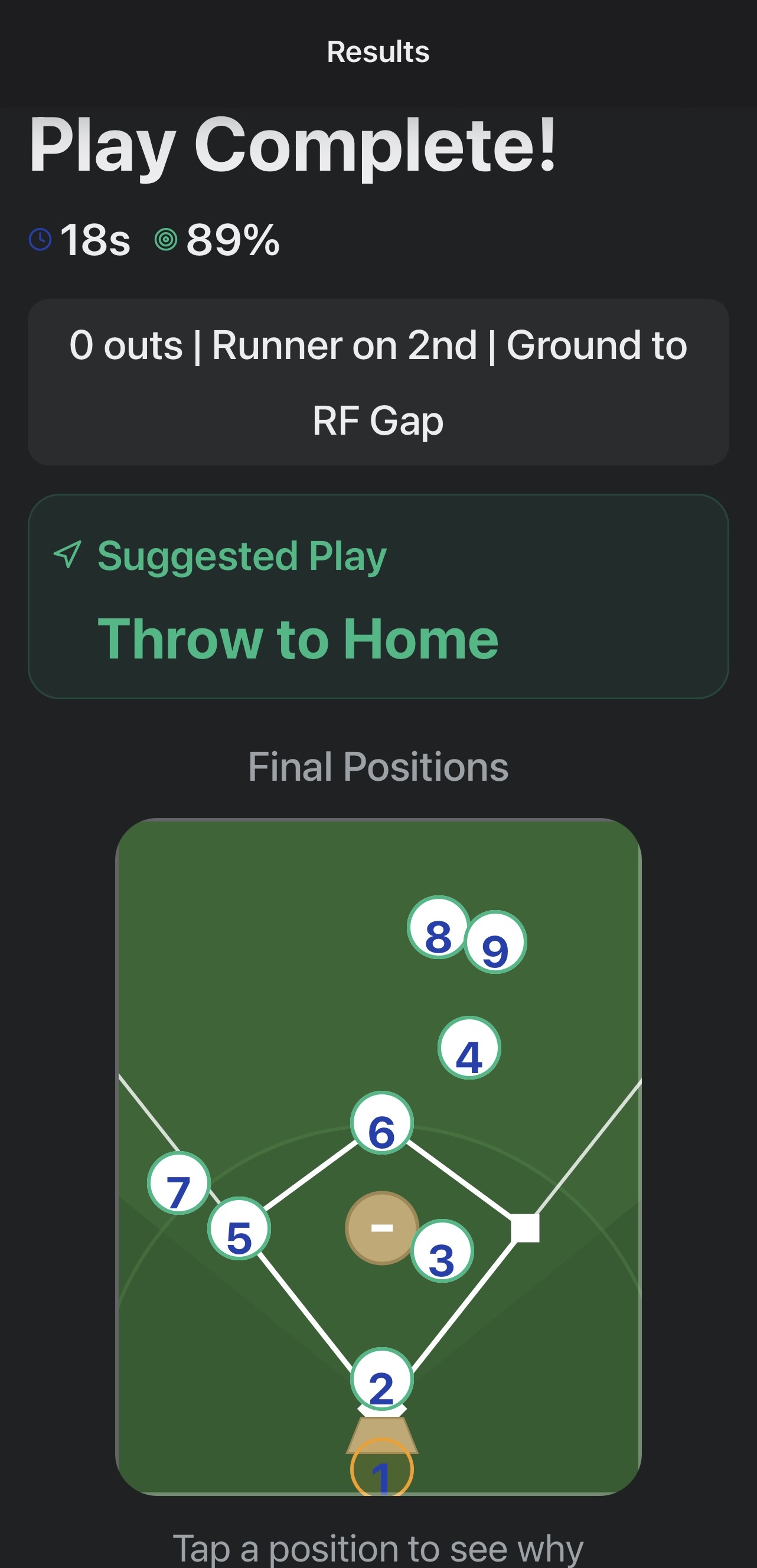The width and height of the screenshot is (757, 1568).
Task: Select the shortstop marker 6
Action: pos(381,1123)
